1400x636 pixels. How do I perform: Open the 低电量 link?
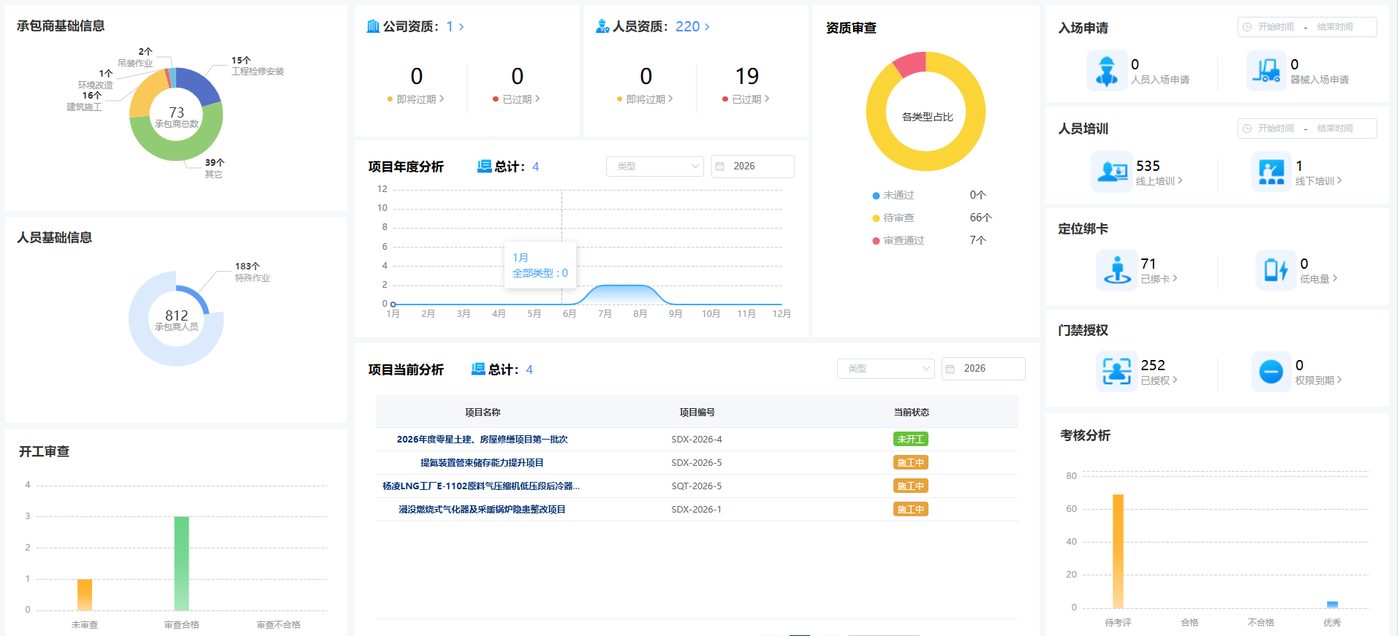tap(1319, 279)
